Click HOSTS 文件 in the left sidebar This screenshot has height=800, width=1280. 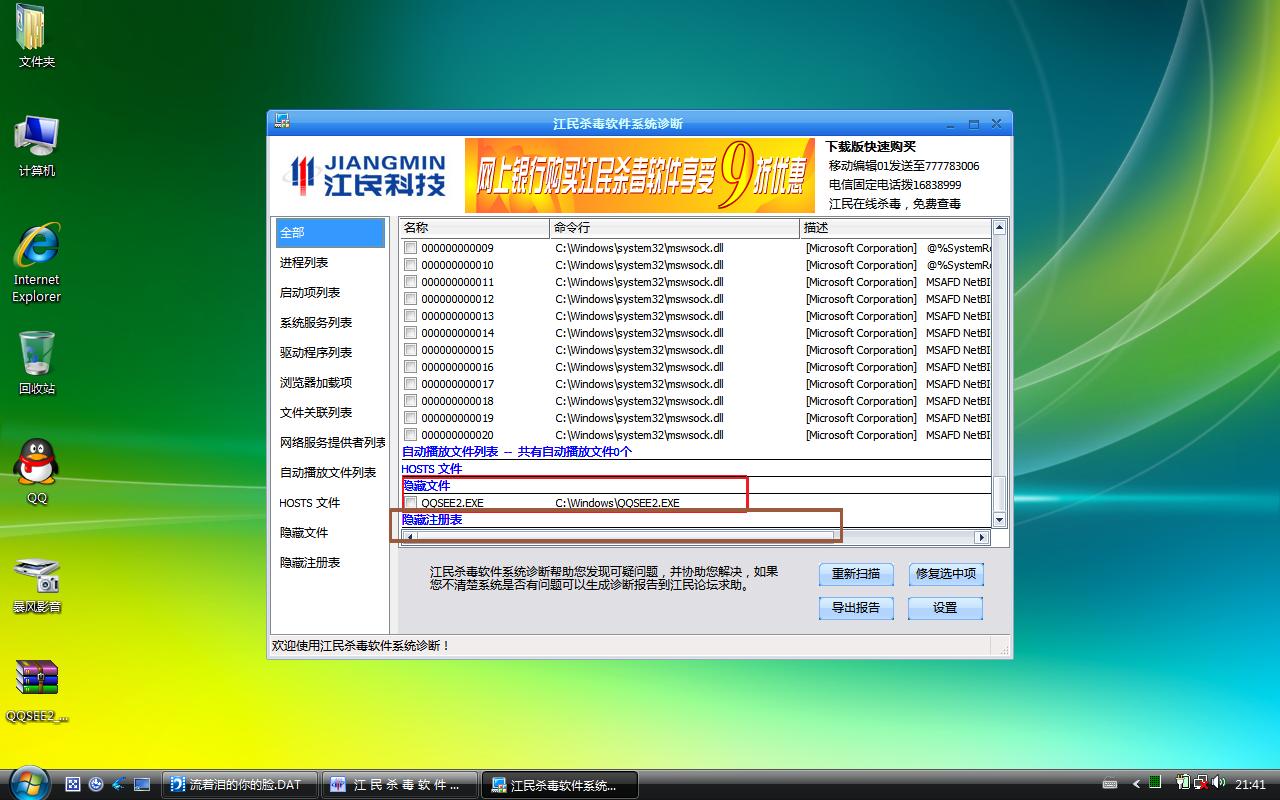(x=330, y=502)
